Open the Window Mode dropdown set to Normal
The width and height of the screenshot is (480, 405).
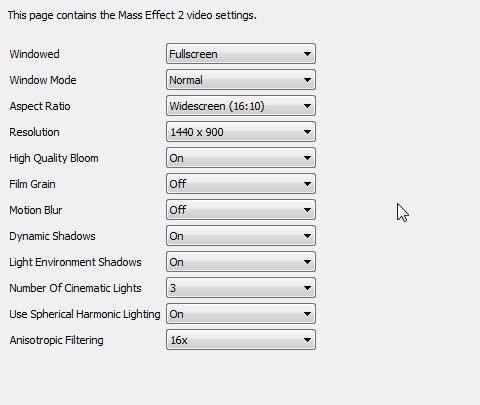tap(241, 80)
